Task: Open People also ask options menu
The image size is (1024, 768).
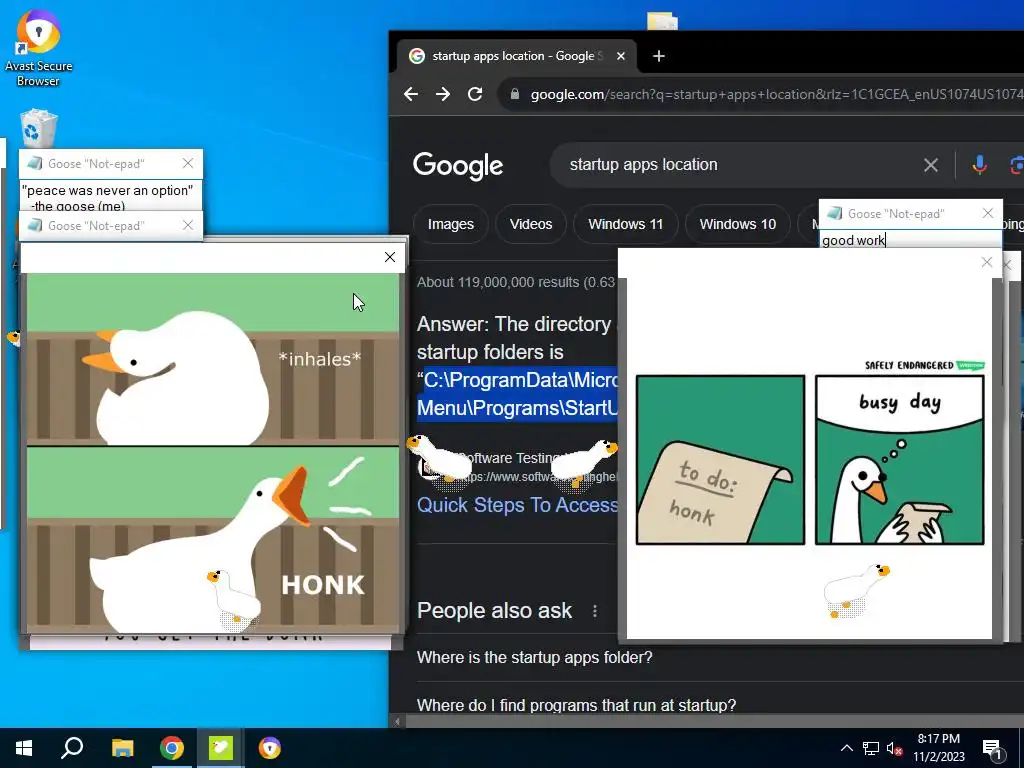Action: pos(594,611)
